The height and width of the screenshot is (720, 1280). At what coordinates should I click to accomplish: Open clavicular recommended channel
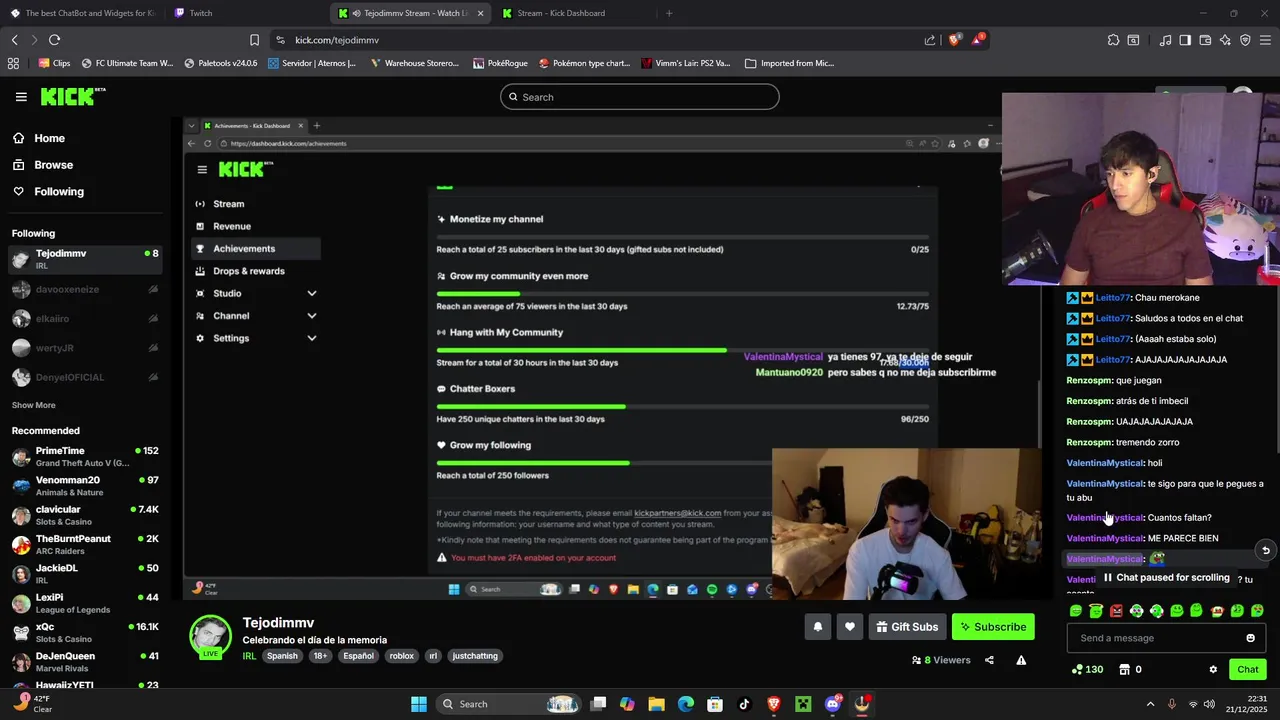84,515
